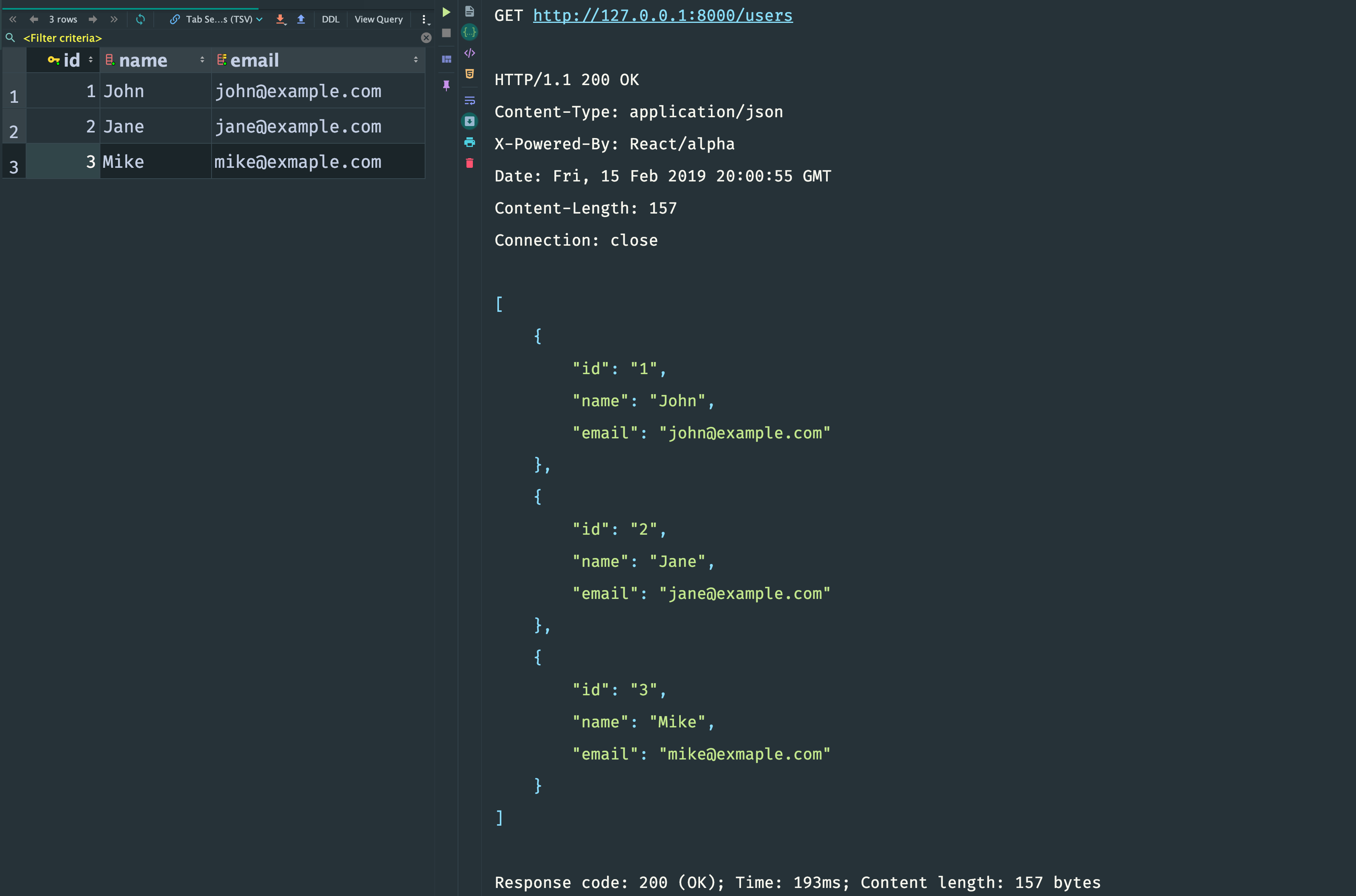1356x896 pixels.
Task: Toggle scroll to end of output
Action: (470, 121)
